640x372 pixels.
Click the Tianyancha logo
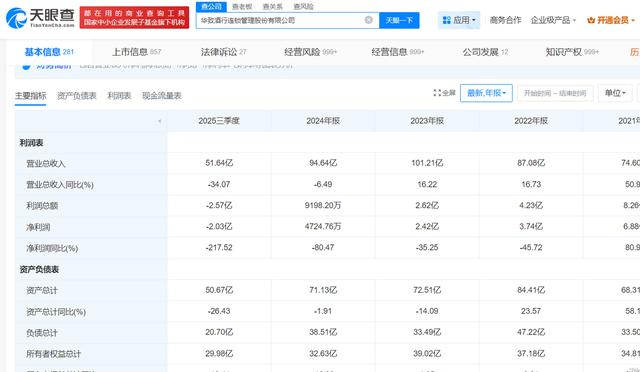[x=40, y=18]
